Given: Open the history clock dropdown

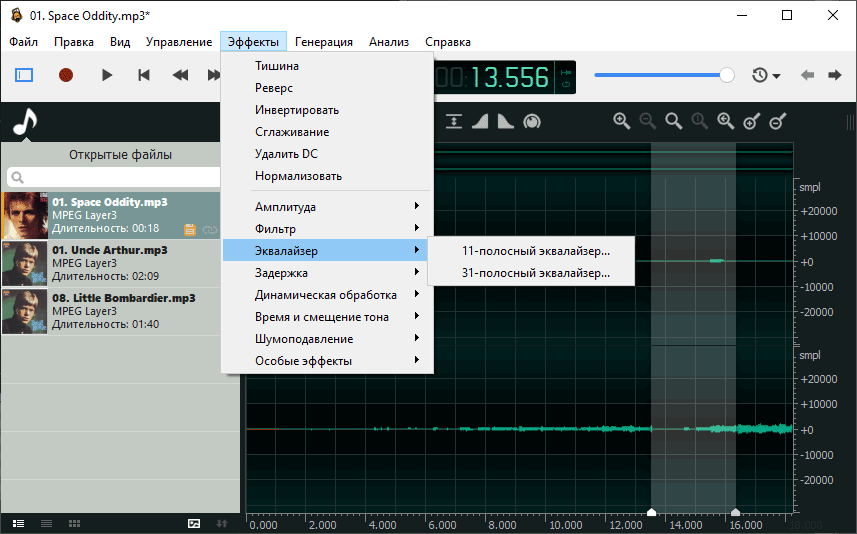Looking at the screenshot, I should (x=766, y=75).
